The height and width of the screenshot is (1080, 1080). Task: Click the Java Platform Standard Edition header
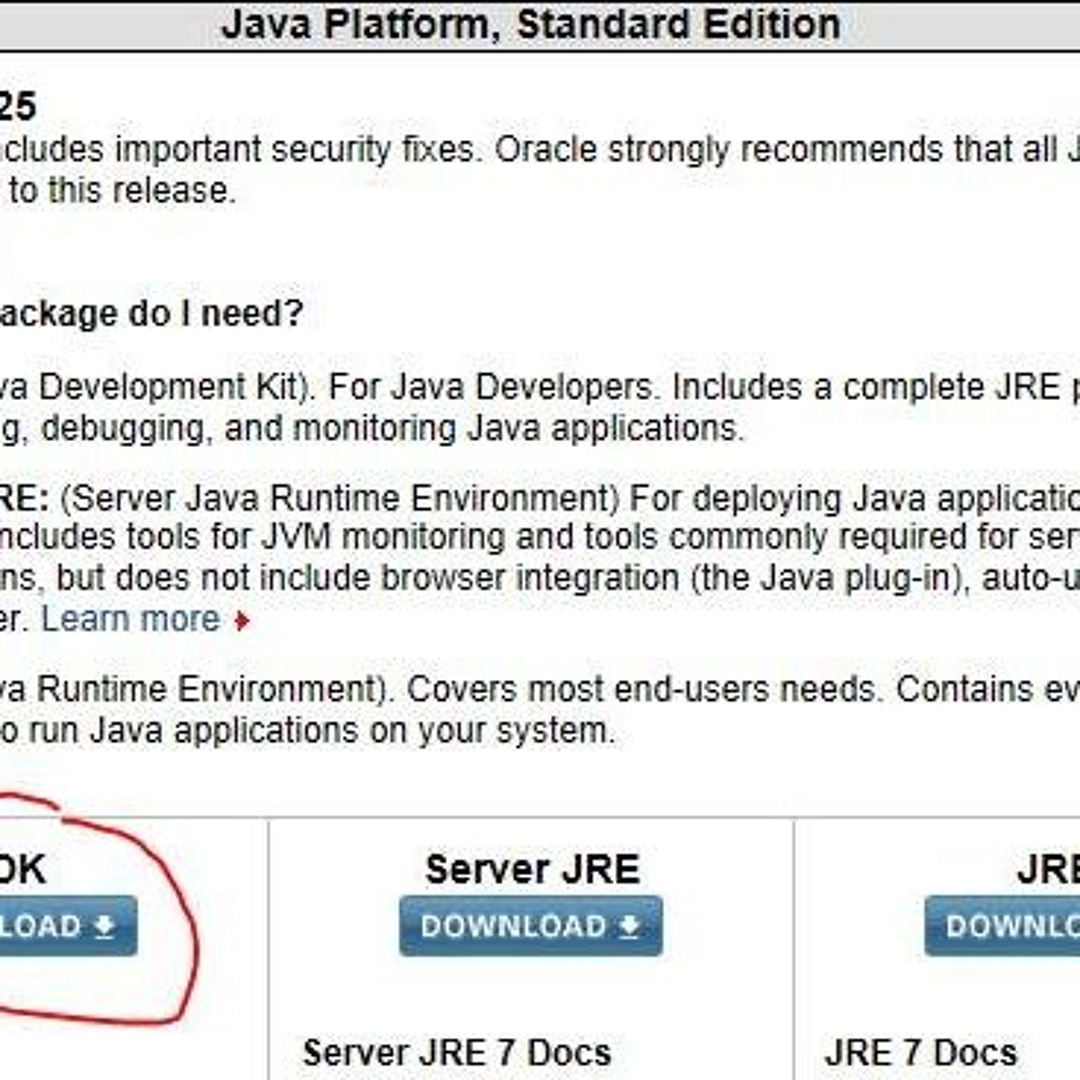pos(532,22)
